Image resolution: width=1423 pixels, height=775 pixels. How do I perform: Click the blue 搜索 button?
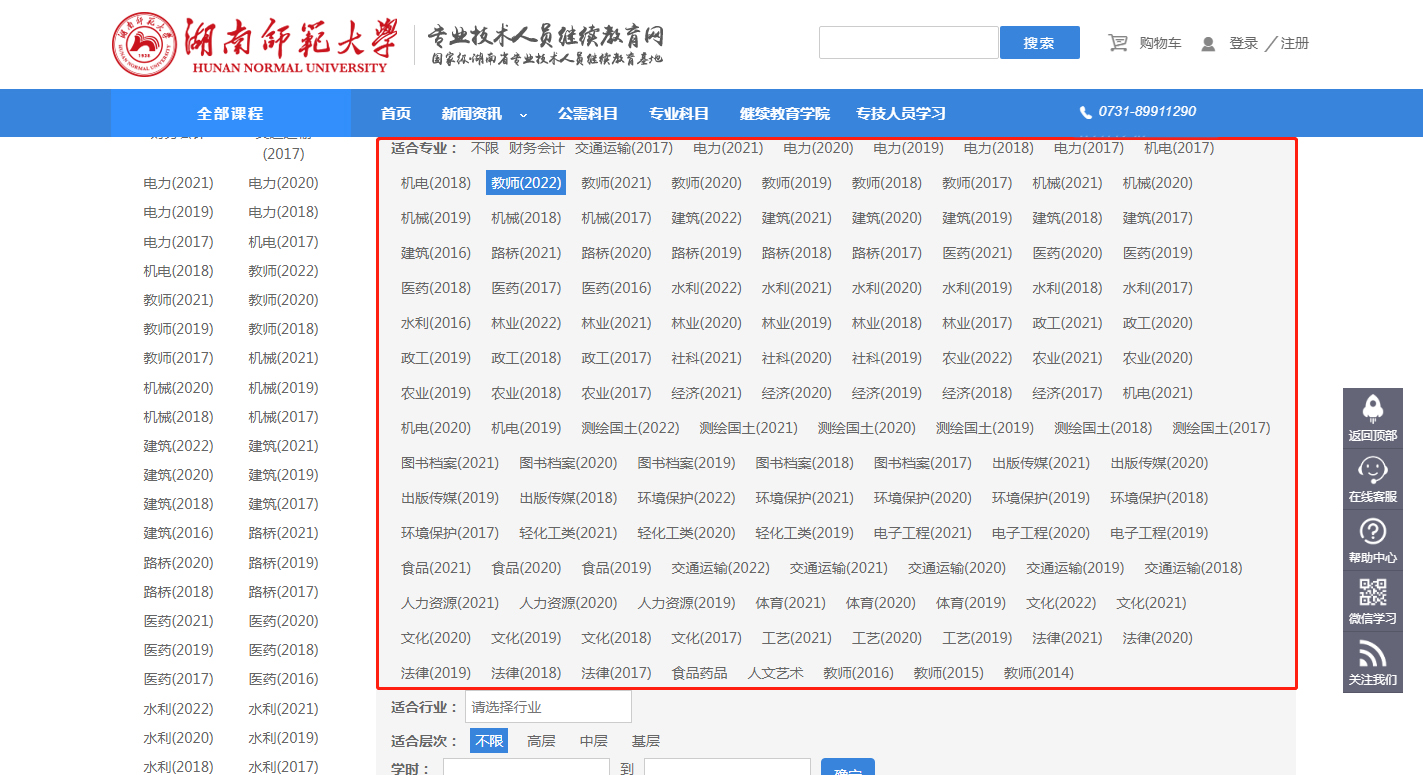(x=1039, y=43)
